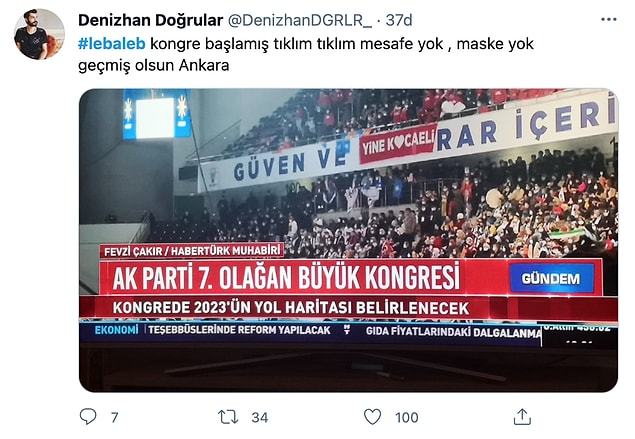Open the three-dot more options menu
The image size is (635, 439).
coord(608,19)
